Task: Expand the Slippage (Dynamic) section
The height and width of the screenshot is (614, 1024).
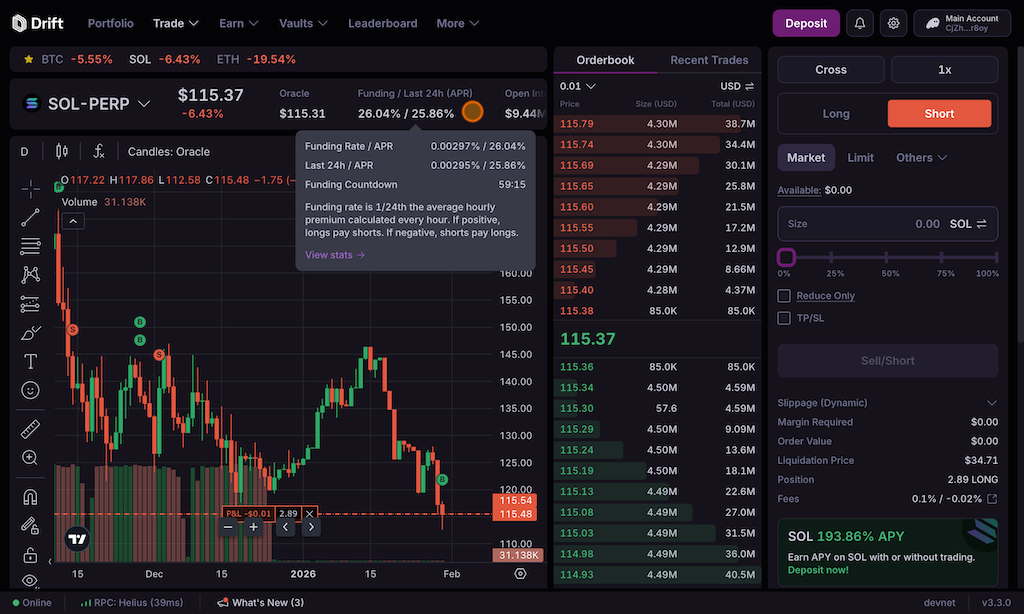Action: click(x=991, y=403)
